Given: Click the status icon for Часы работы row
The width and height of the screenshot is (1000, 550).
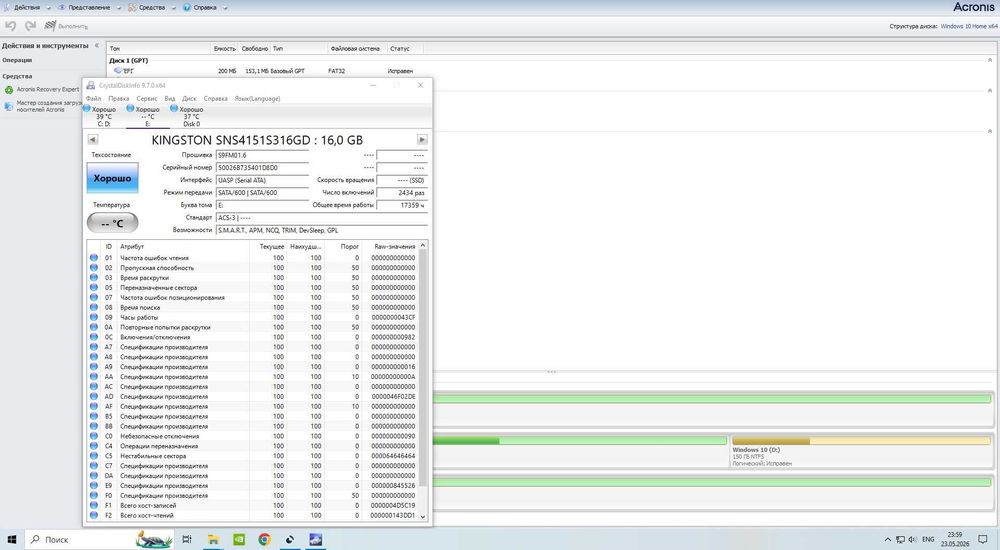Looking at the screenshot, I should (94, 317).
